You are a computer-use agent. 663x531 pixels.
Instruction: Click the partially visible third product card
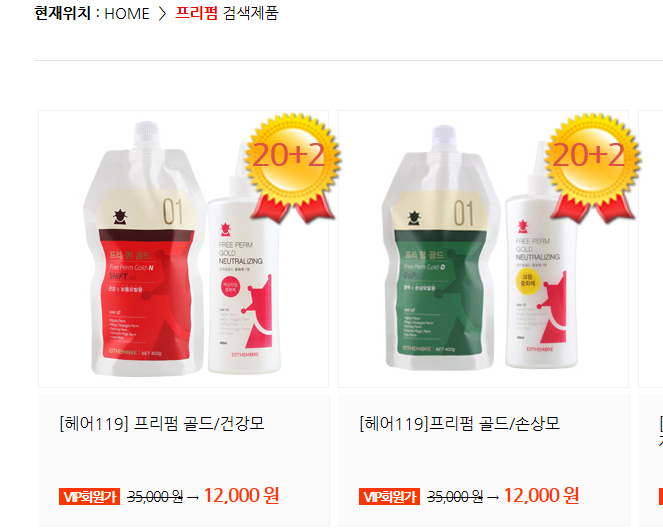(x=650, y=318)
